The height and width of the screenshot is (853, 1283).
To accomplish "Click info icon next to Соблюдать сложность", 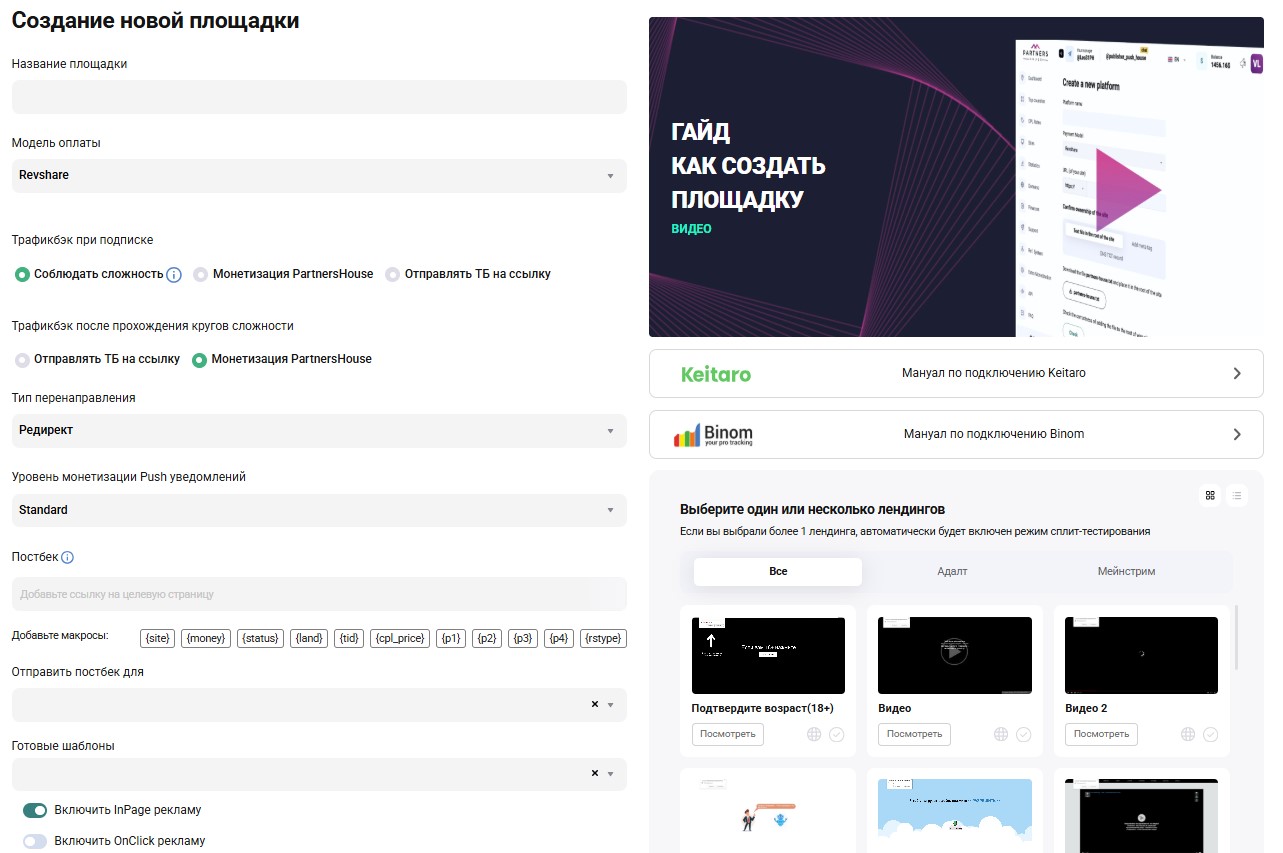I will pos(174,274).
